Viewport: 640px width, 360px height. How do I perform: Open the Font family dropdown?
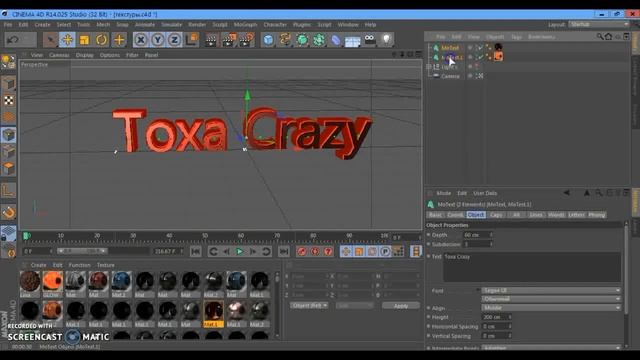click(x=551, y=290)
